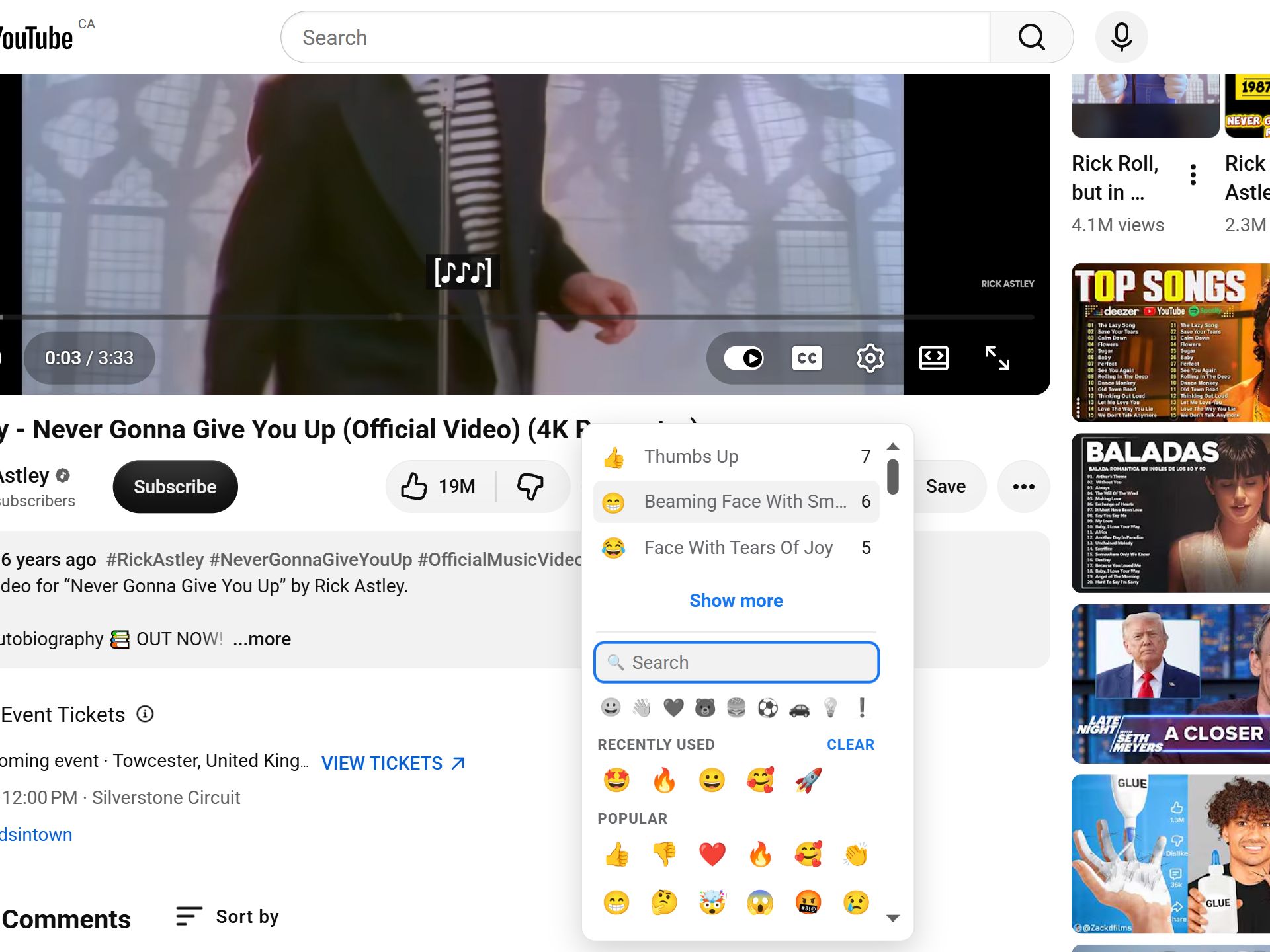Subscribe to the channel
The image size is (1270, 952).
click(175, 487)
